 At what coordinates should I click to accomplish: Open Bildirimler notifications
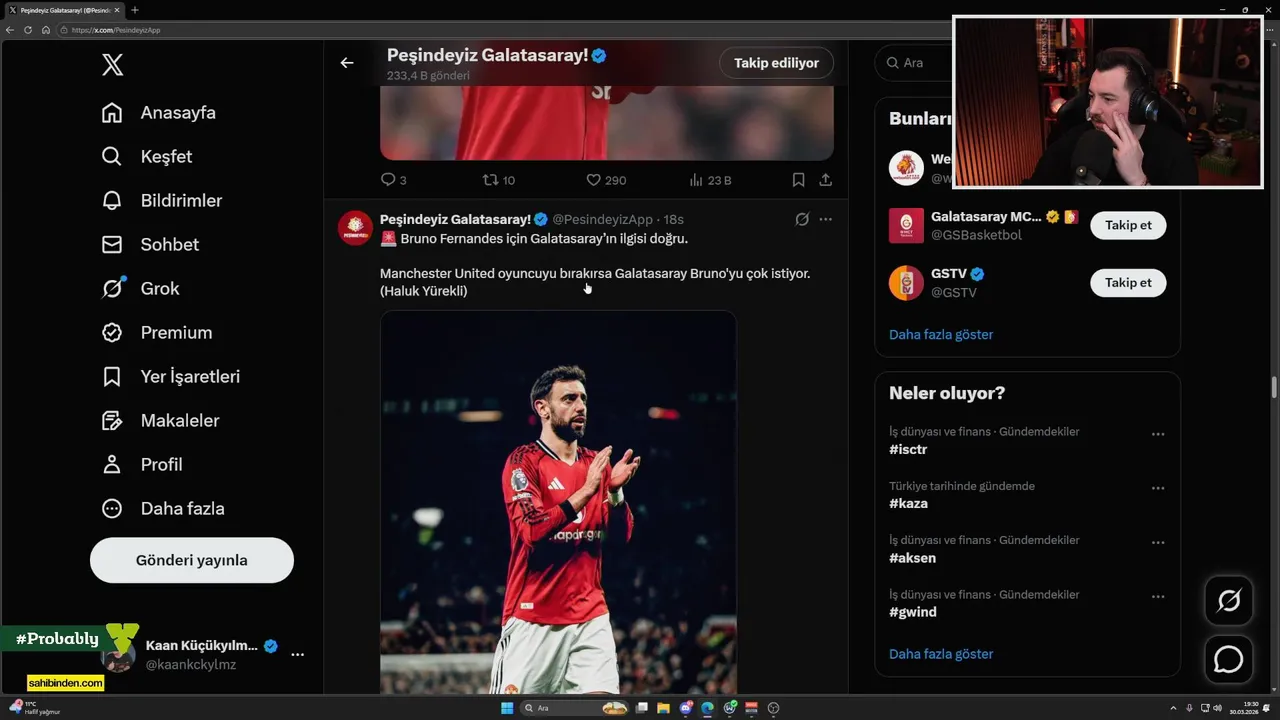tap(162, 201)
